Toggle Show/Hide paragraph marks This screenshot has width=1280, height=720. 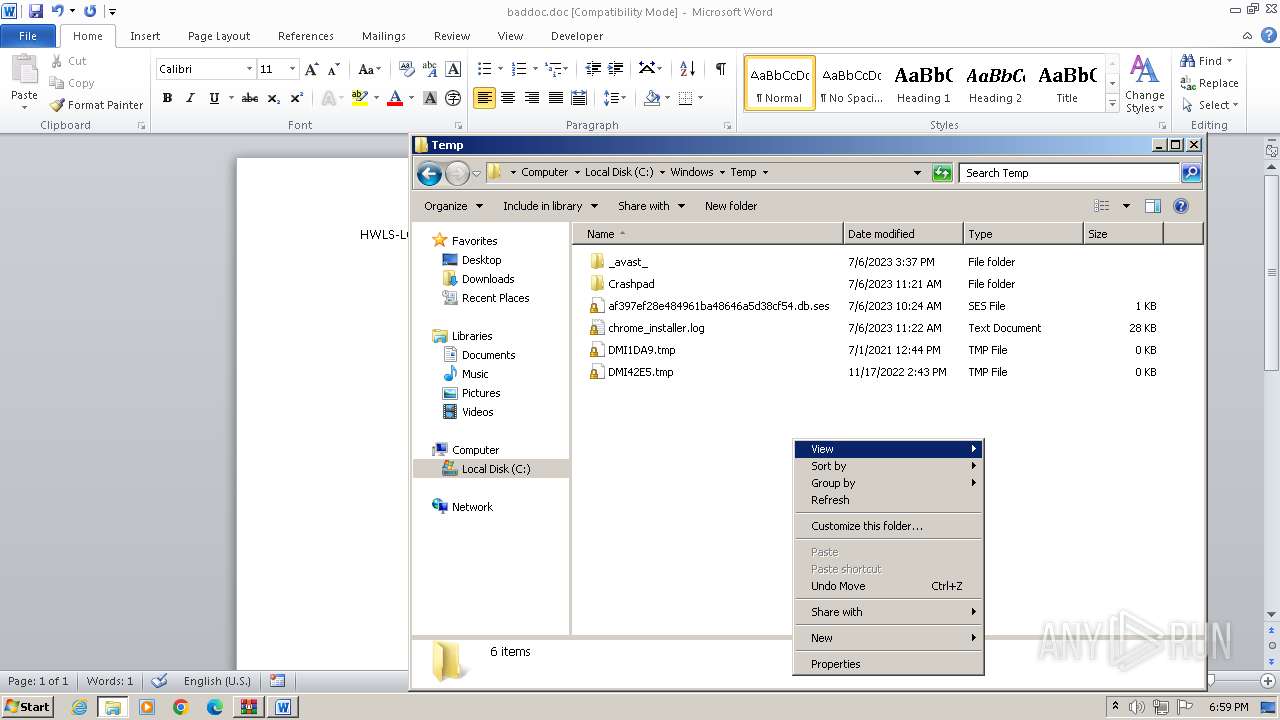720,69
